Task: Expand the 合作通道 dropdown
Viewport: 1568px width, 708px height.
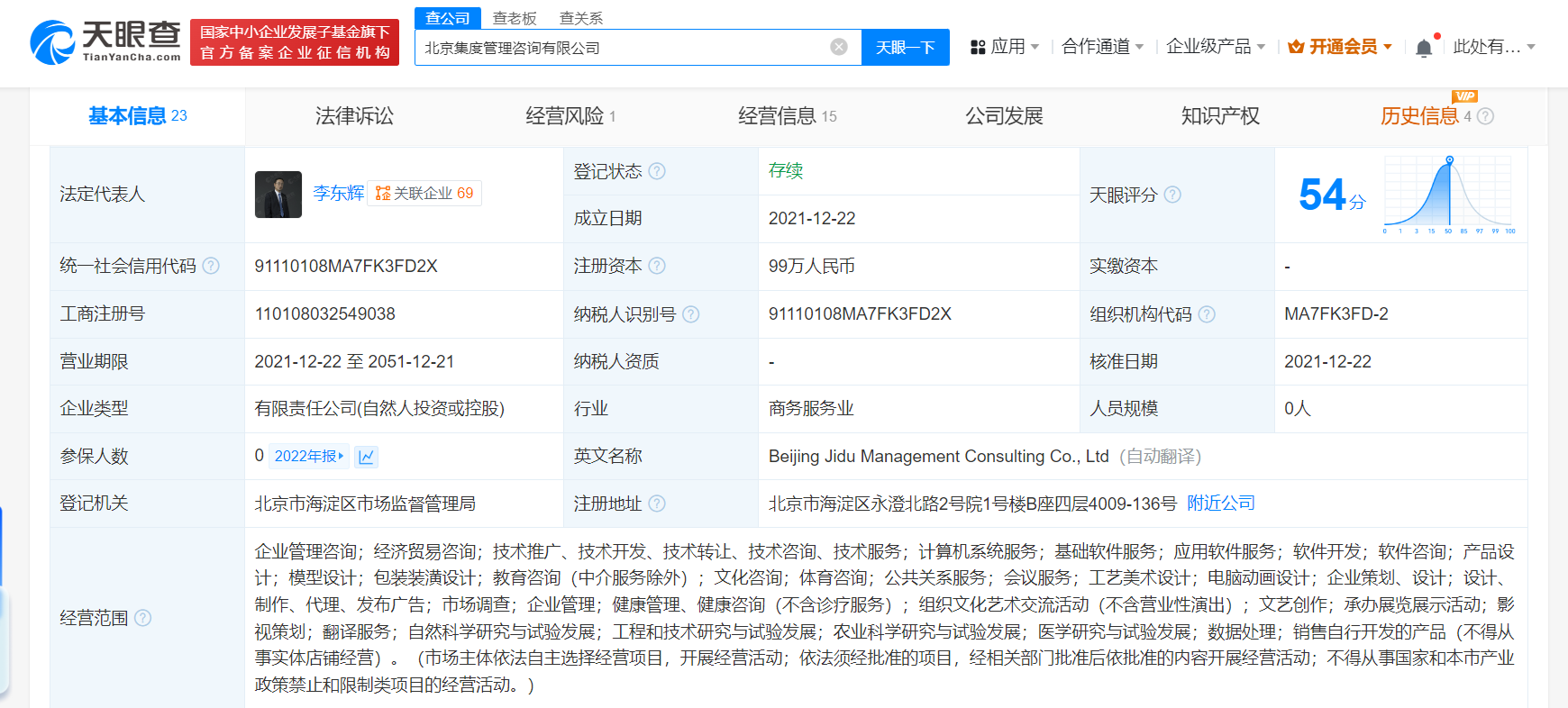Action: click(1139, 47)
